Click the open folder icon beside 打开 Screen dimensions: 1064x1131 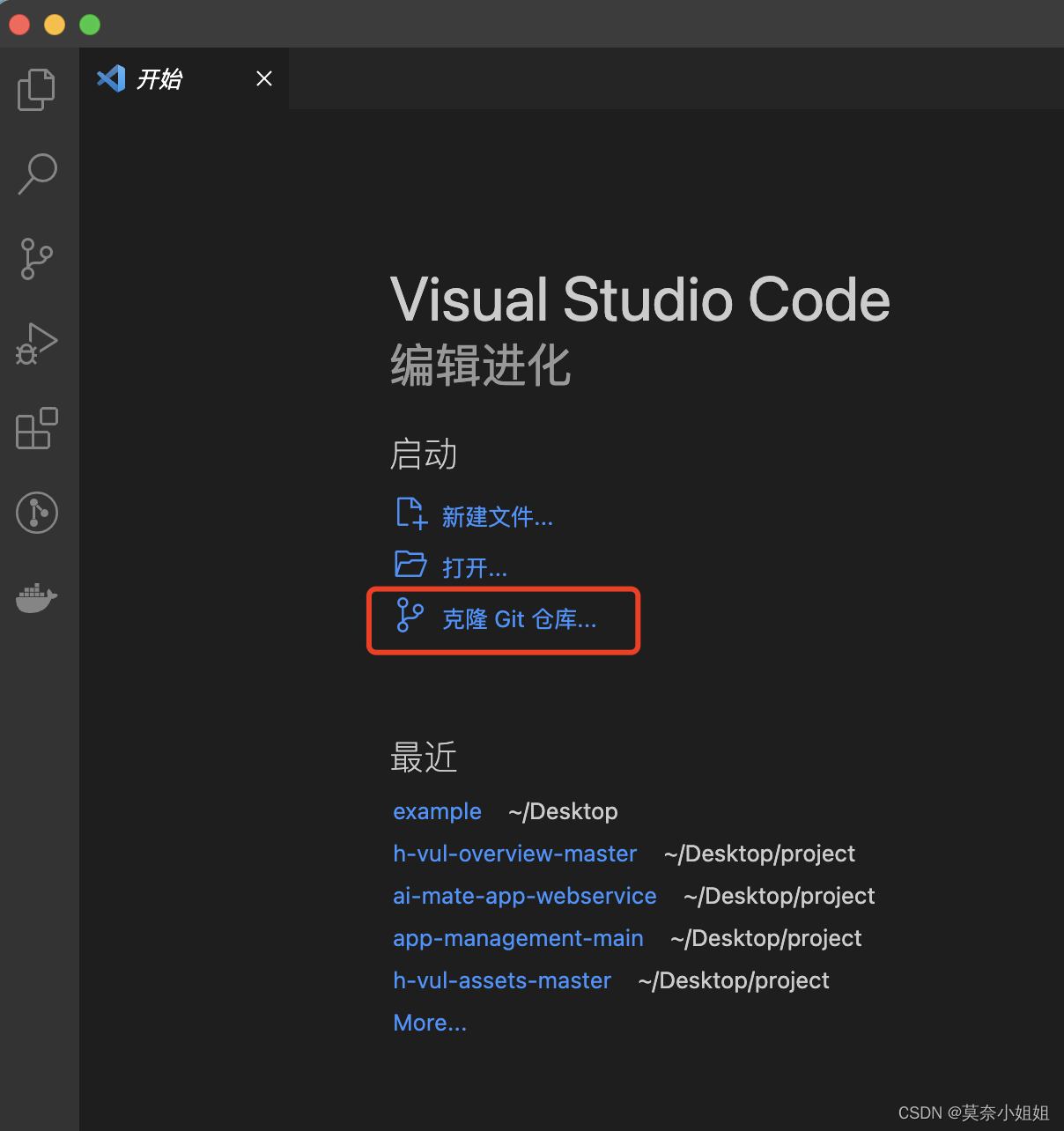point(410,564)
